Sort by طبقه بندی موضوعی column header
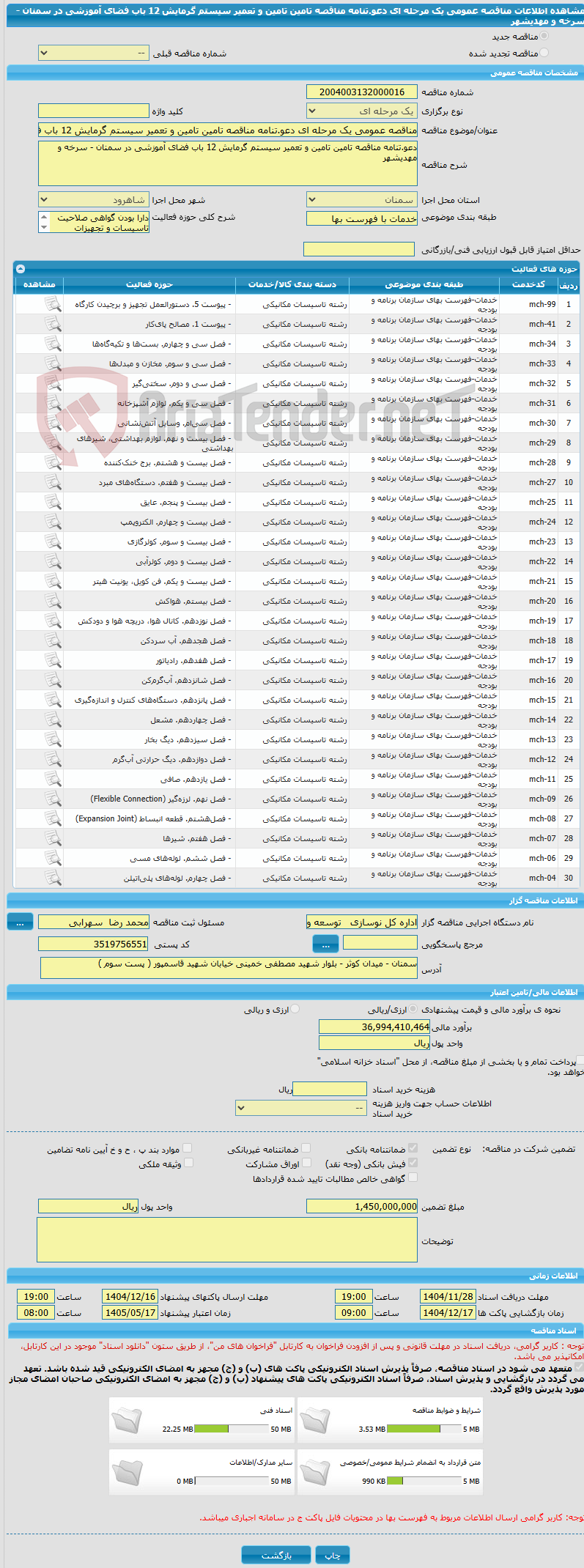Screen dimensions: 584x1568 tap(424, 284)
